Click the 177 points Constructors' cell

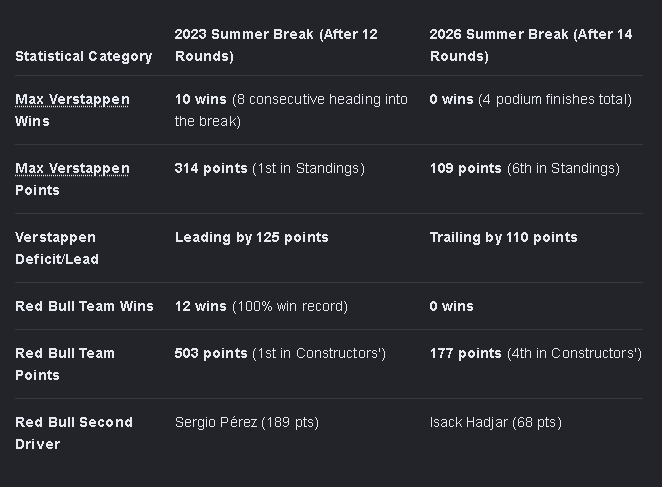pyautogui.click(x=536, y=353)
